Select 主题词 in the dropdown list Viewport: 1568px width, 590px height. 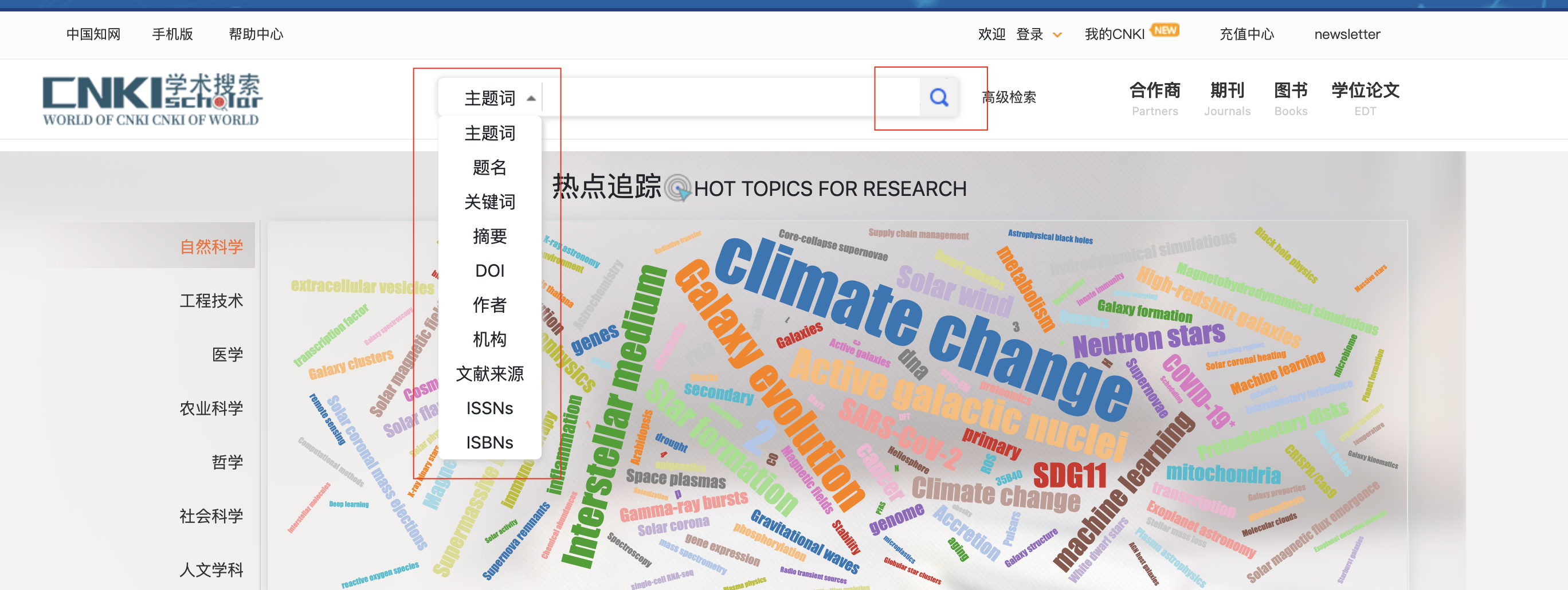click(489, 133)
